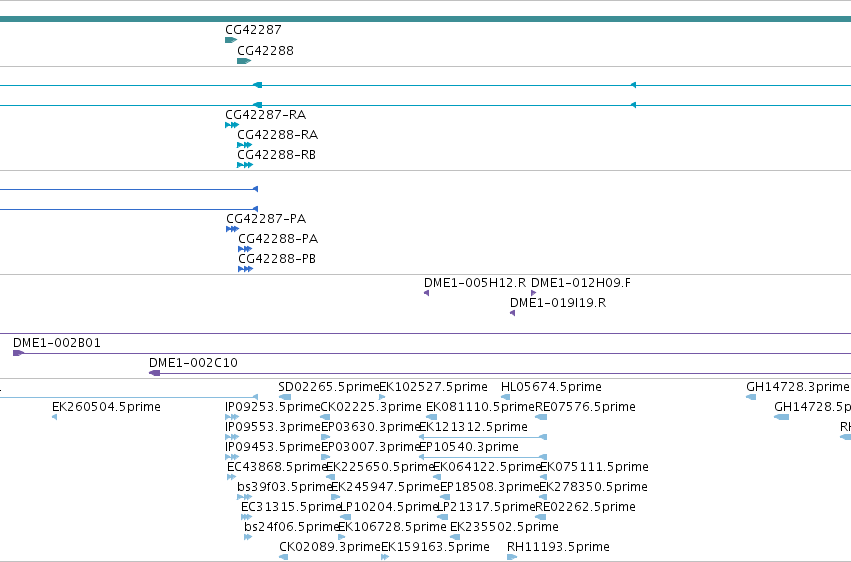This screenshot has width=851, height=562.
Task: Click the EK064122.5prime EST label
Action: point(487,467)
